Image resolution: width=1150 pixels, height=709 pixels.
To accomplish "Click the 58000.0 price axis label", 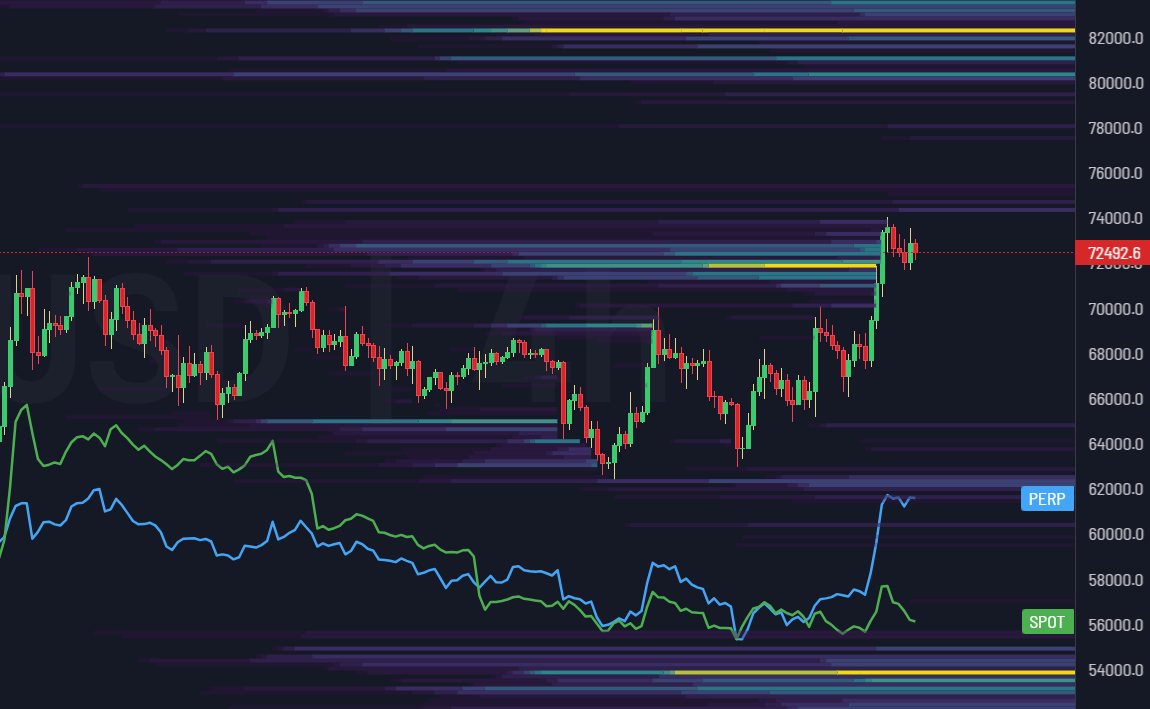I will [x=1115, y=580].
